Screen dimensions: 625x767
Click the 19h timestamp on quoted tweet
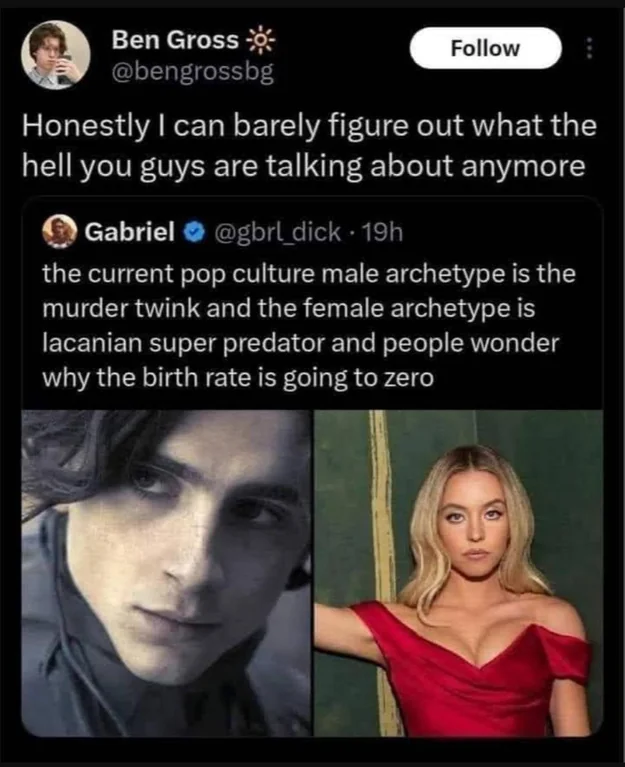381,232
